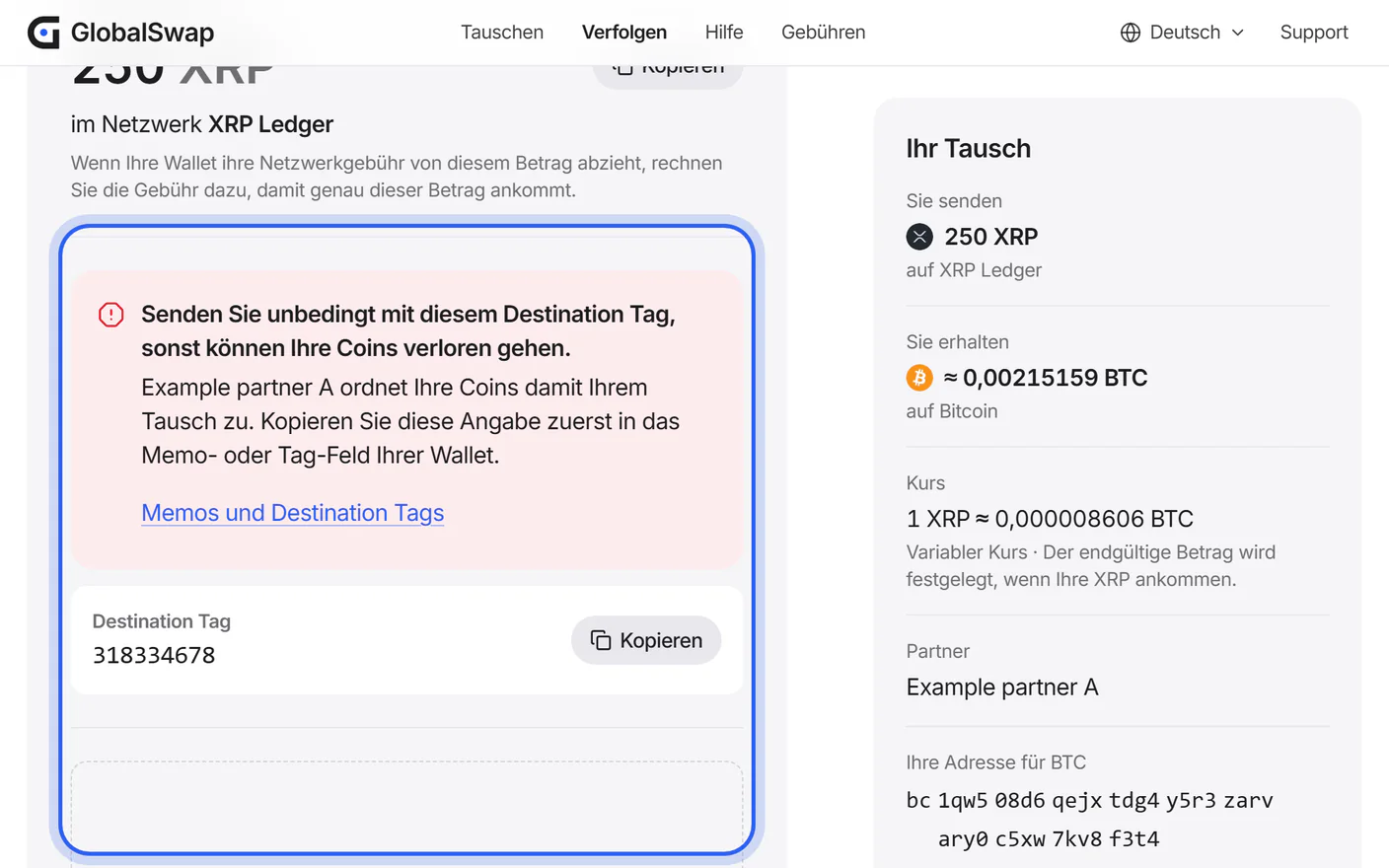The height and width of the screenshot is (868, 1389).
Task: Click the Ihre Adresse für BTC label
Action: point(996,762)
